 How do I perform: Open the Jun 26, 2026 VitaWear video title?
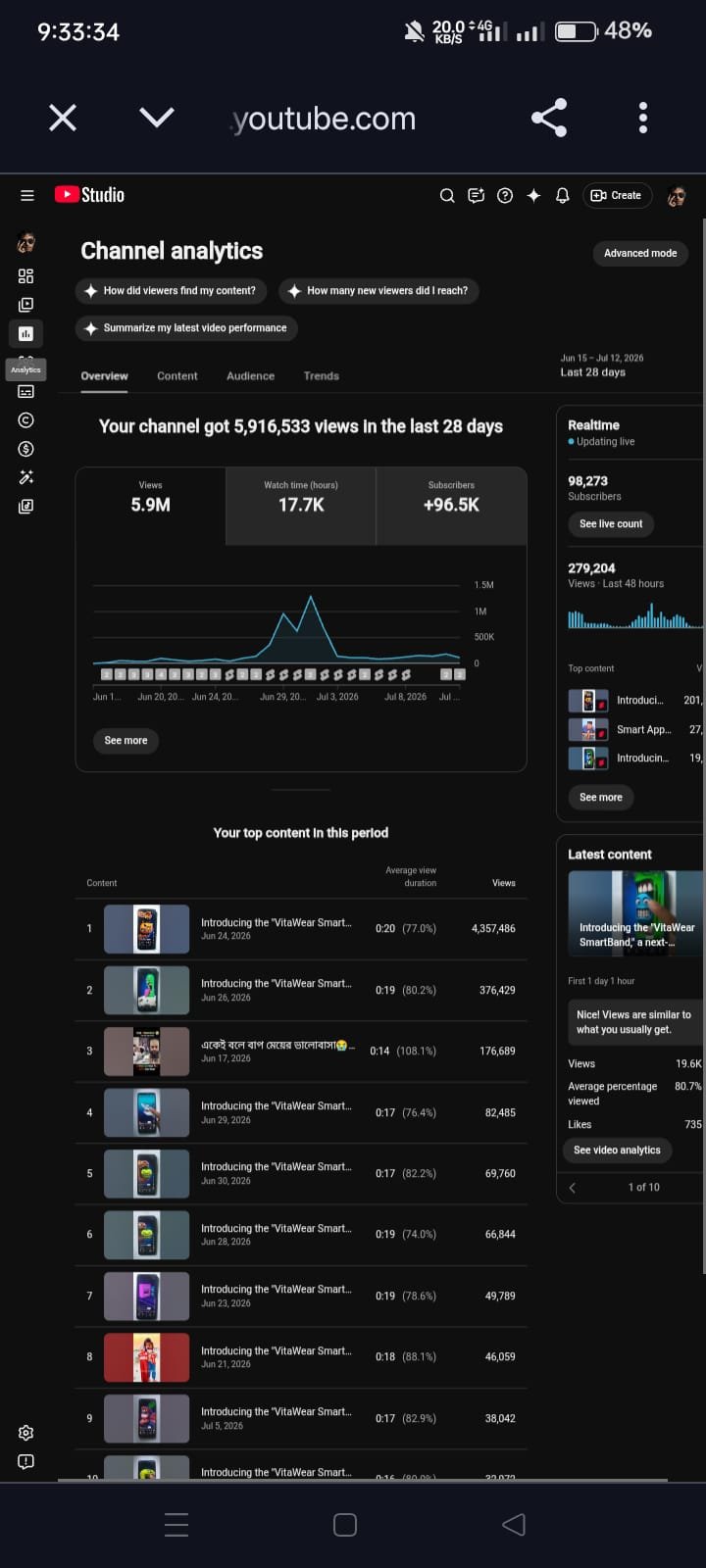coord(276,983)
